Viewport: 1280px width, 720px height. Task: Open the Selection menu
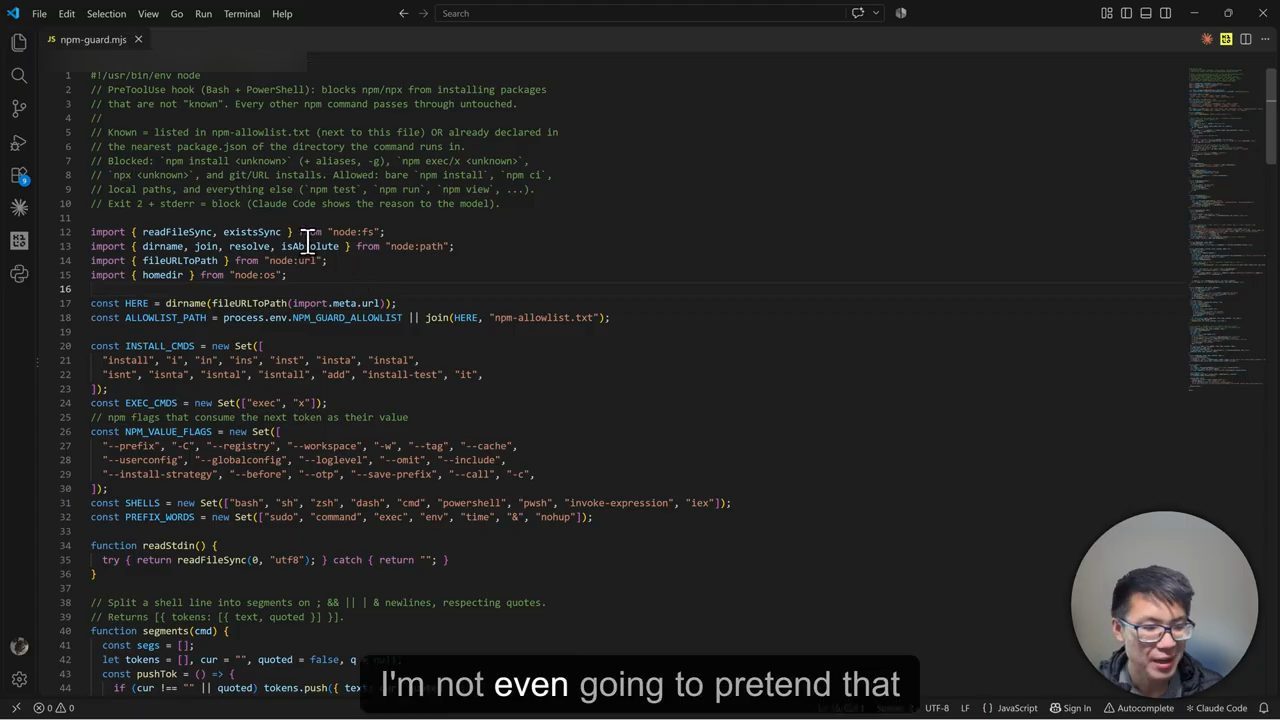(x=106, y=14)
